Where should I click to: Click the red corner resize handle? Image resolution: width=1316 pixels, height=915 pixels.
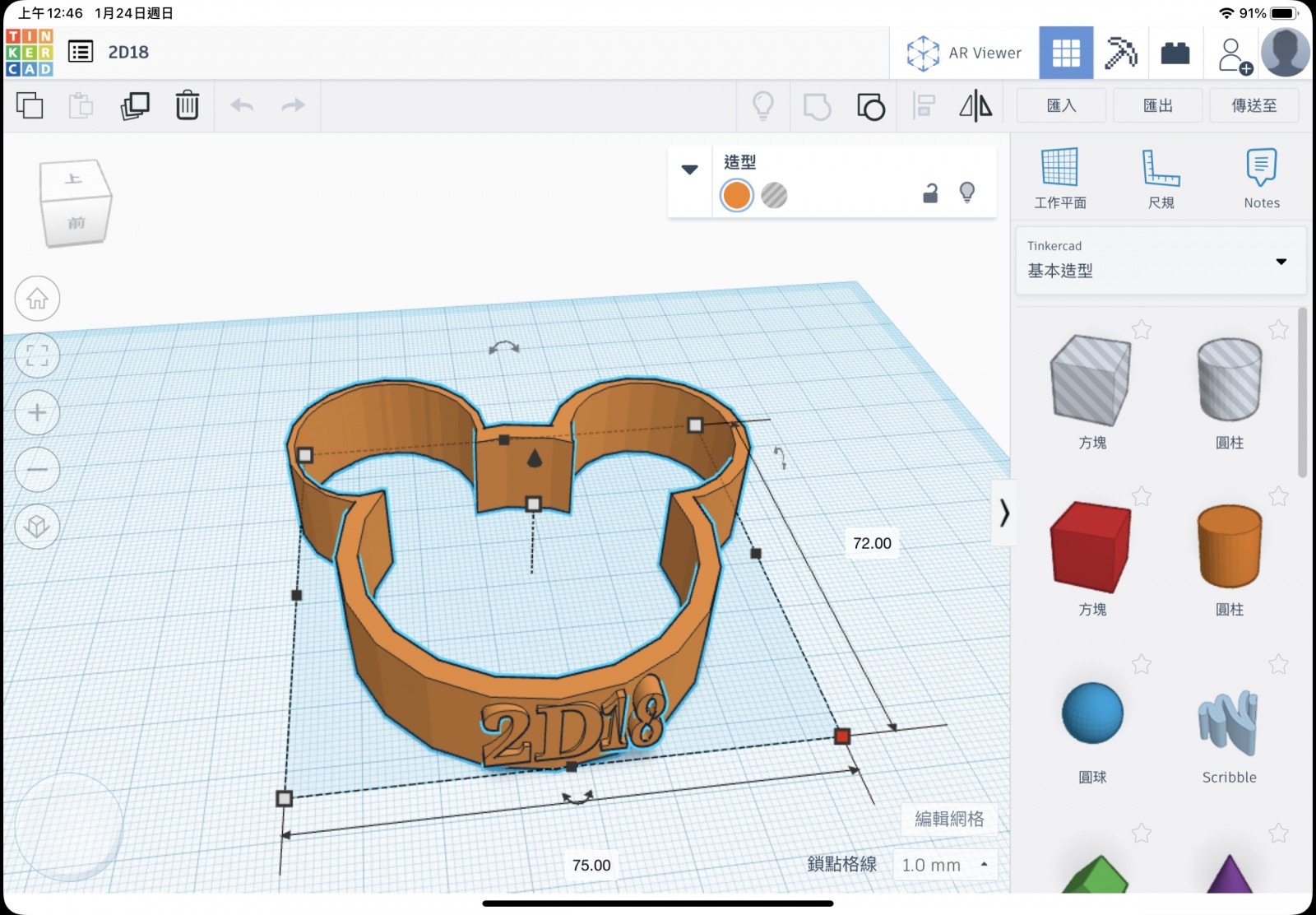(x=842, y=736)
